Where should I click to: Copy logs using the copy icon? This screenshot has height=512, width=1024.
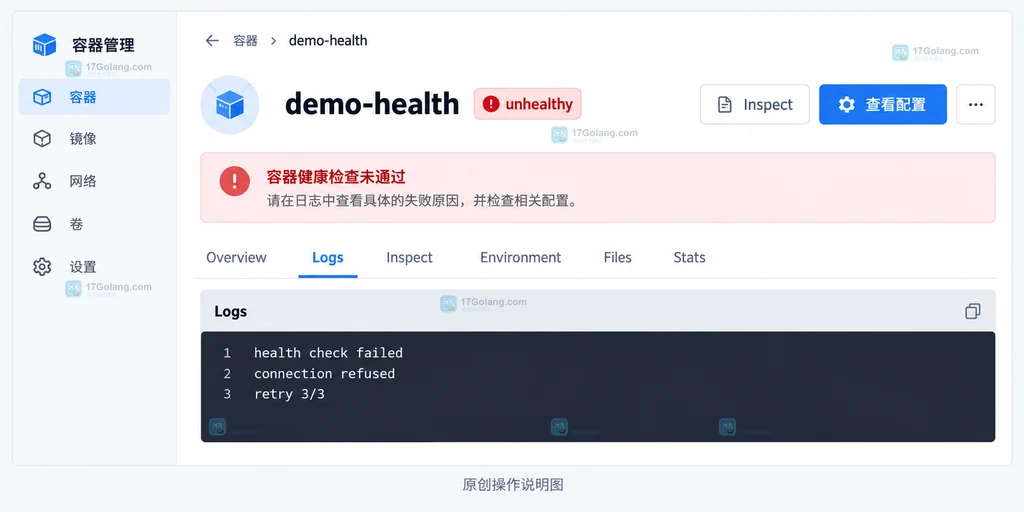[x=972, y=312]
